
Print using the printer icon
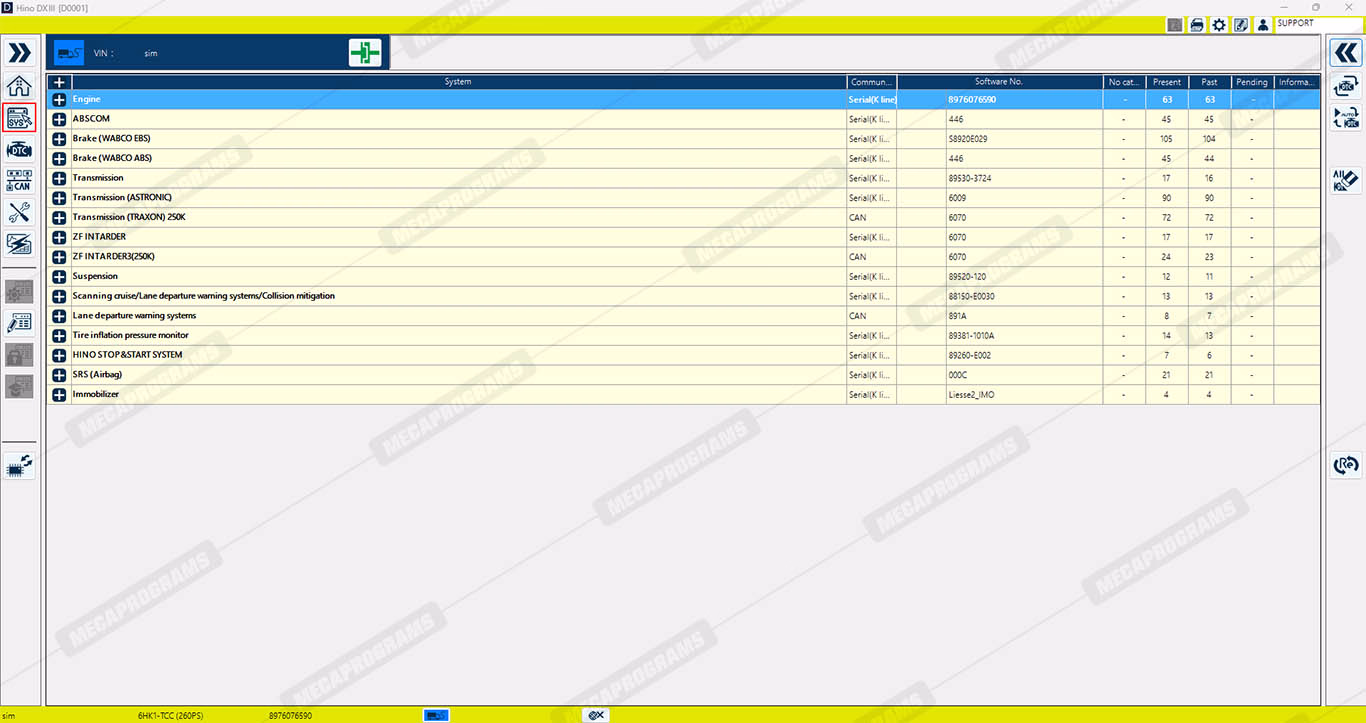pos(1196,25)
